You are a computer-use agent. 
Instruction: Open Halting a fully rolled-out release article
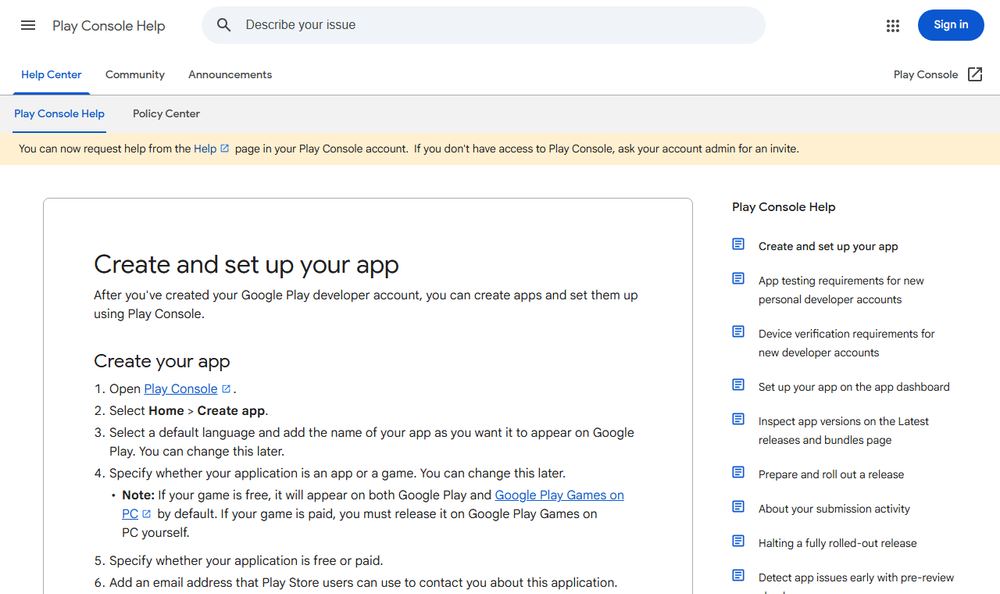click(x=837, y=544)
